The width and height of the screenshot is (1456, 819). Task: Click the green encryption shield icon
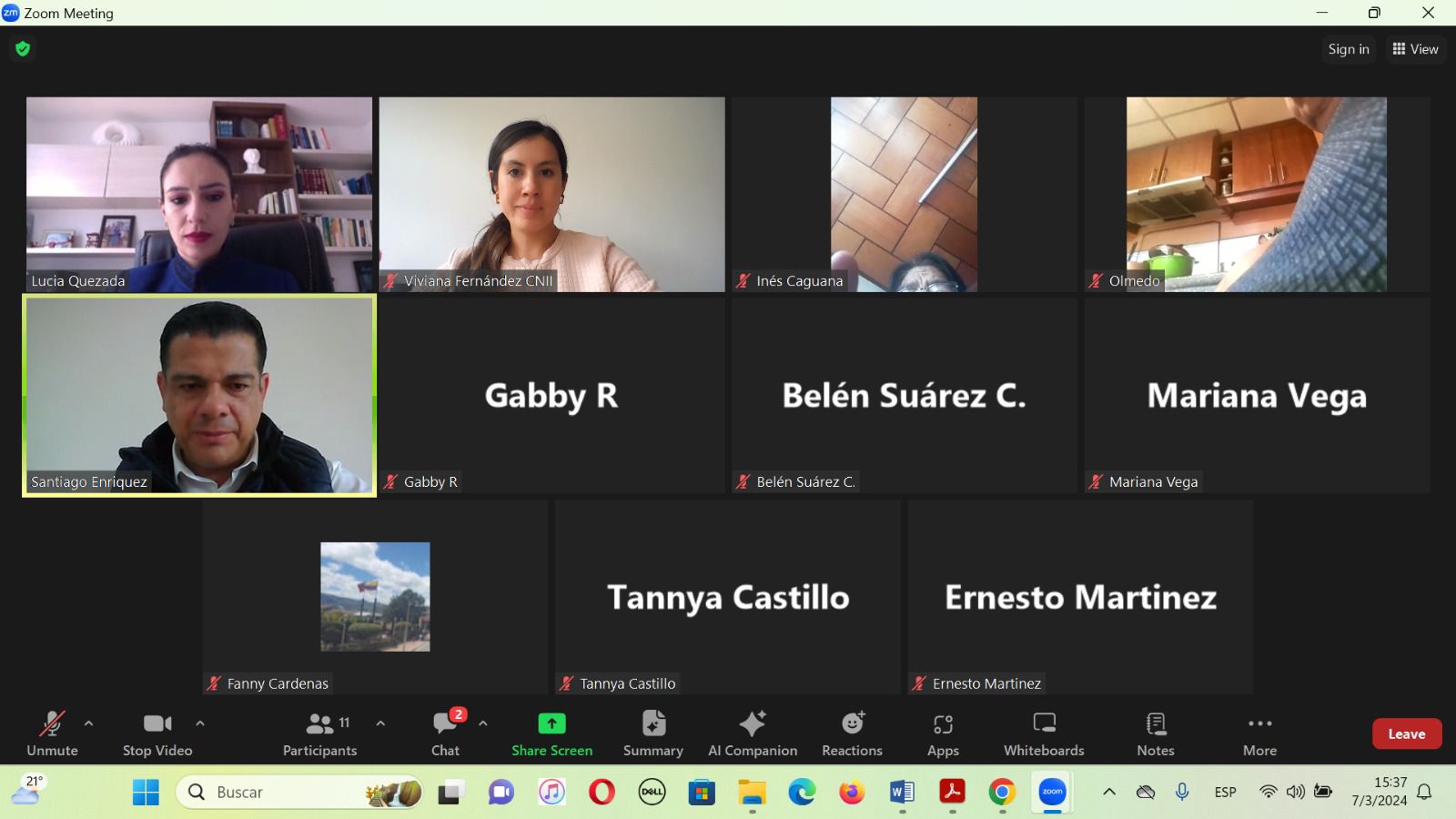click(23, 49)
